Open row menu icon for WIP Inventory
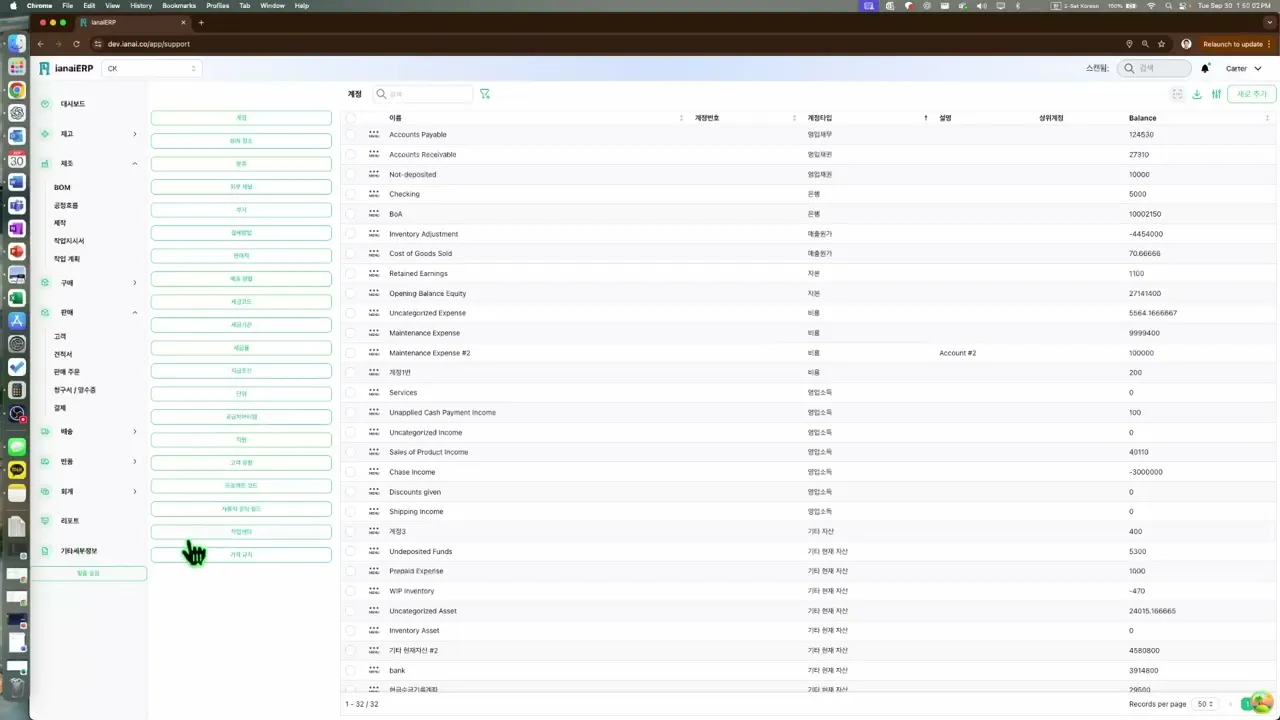The width and height of the screenshot is (1280, 720). tap(374, 591)
